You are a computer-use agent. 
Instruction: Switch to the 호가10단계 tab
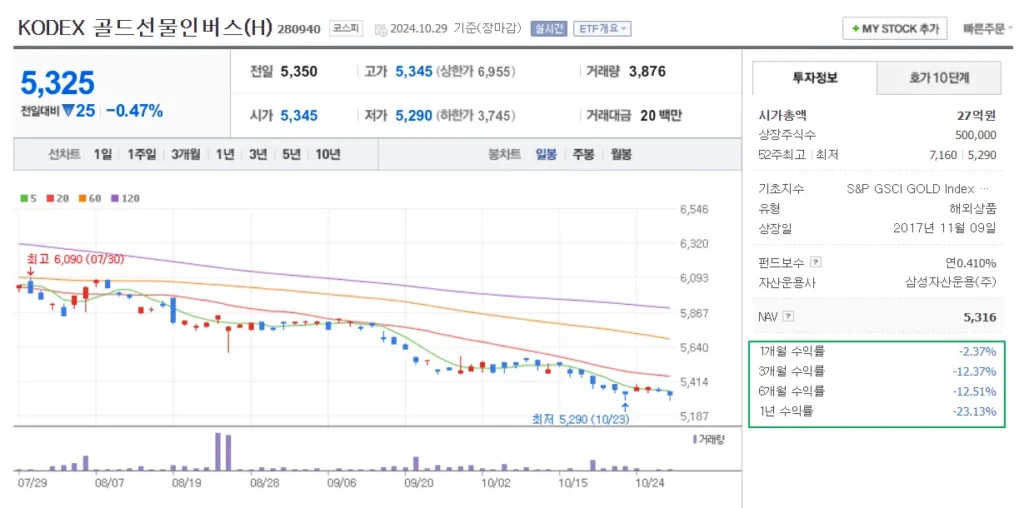click(938, 78)
